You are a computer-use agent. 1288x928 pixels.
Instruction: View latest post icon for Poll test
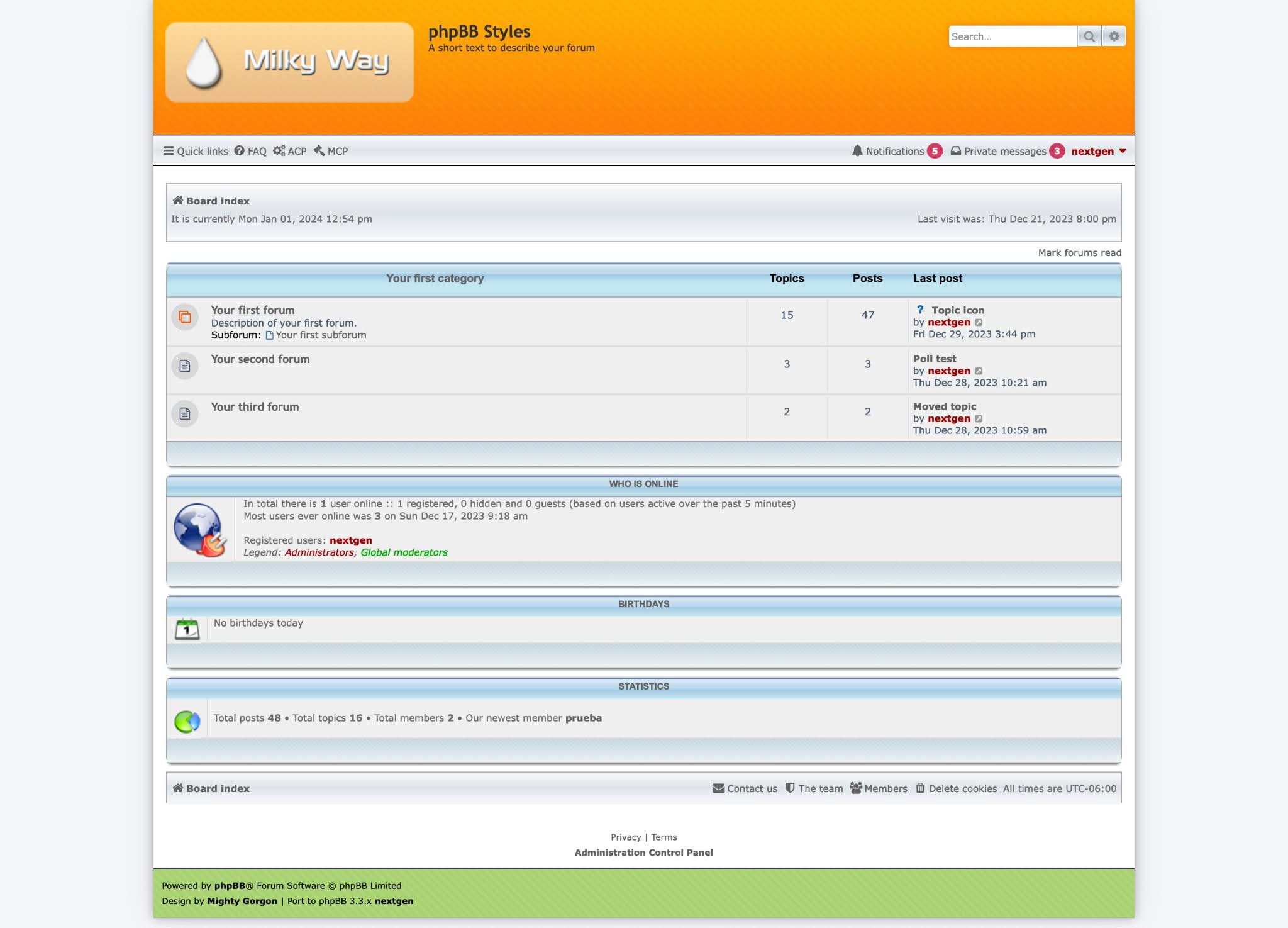(979, 371)
